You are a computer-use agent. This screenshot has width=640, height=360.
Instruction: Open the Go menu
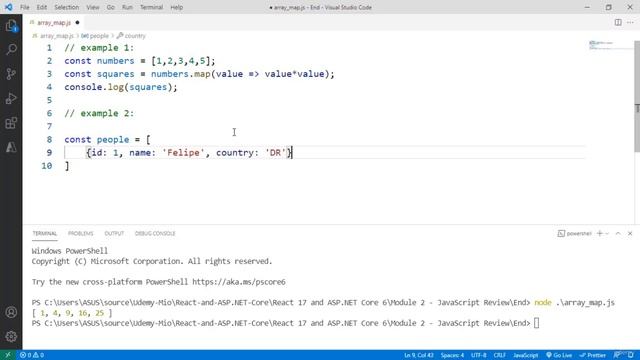pyautogui.click(x=111, y=7)
